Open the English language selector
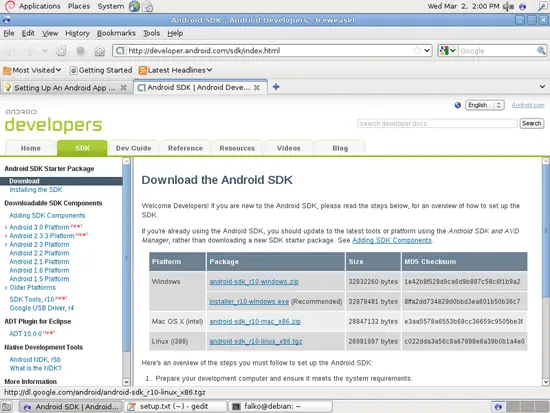Image resolution: width=550 pixels, height=413 pixels. click(485, 105)
